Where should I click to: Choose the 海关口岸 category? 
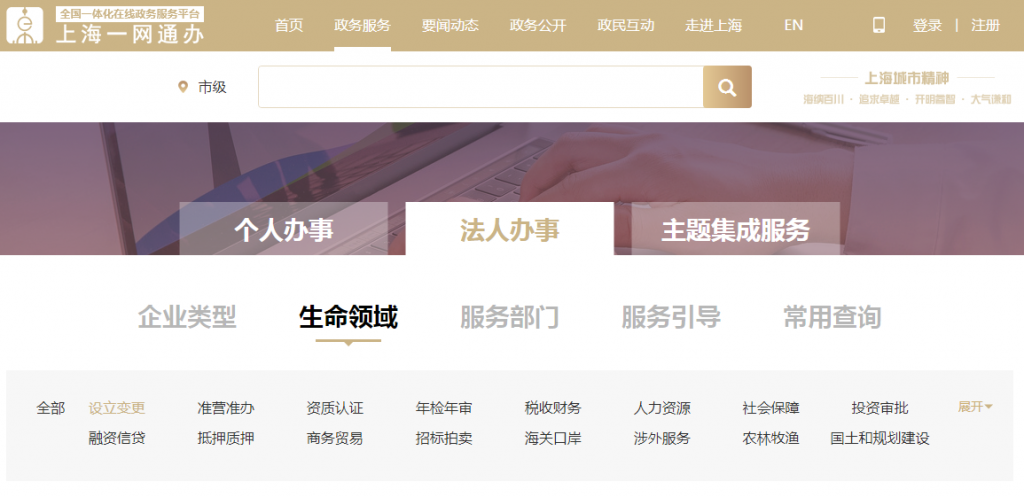pyautogui.click(x=553, y=438)
